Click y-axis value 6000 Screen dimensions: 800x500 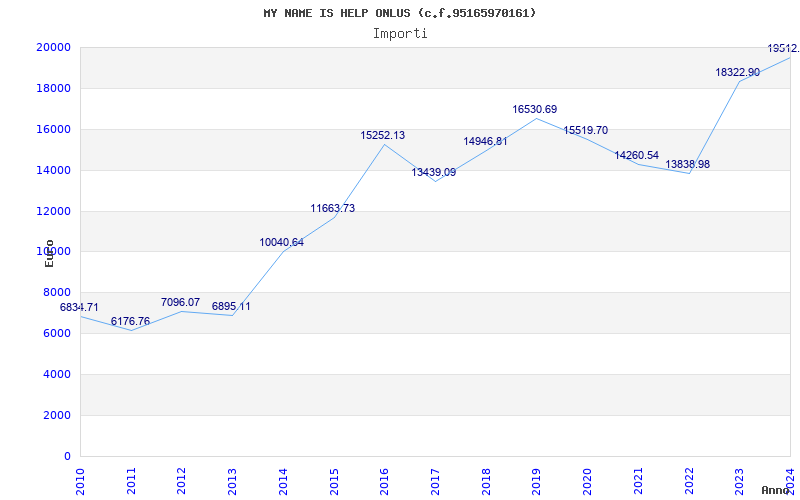click(57, 333)
